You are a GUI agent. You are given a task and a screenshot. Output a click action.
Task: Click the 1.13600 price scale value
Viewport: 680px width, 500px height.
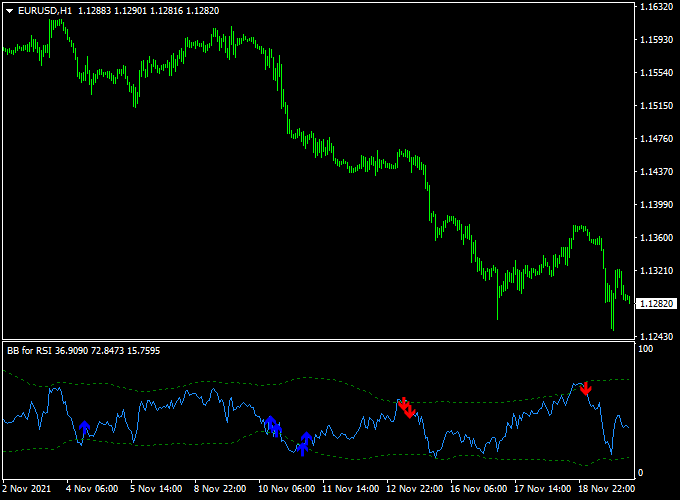657,237
